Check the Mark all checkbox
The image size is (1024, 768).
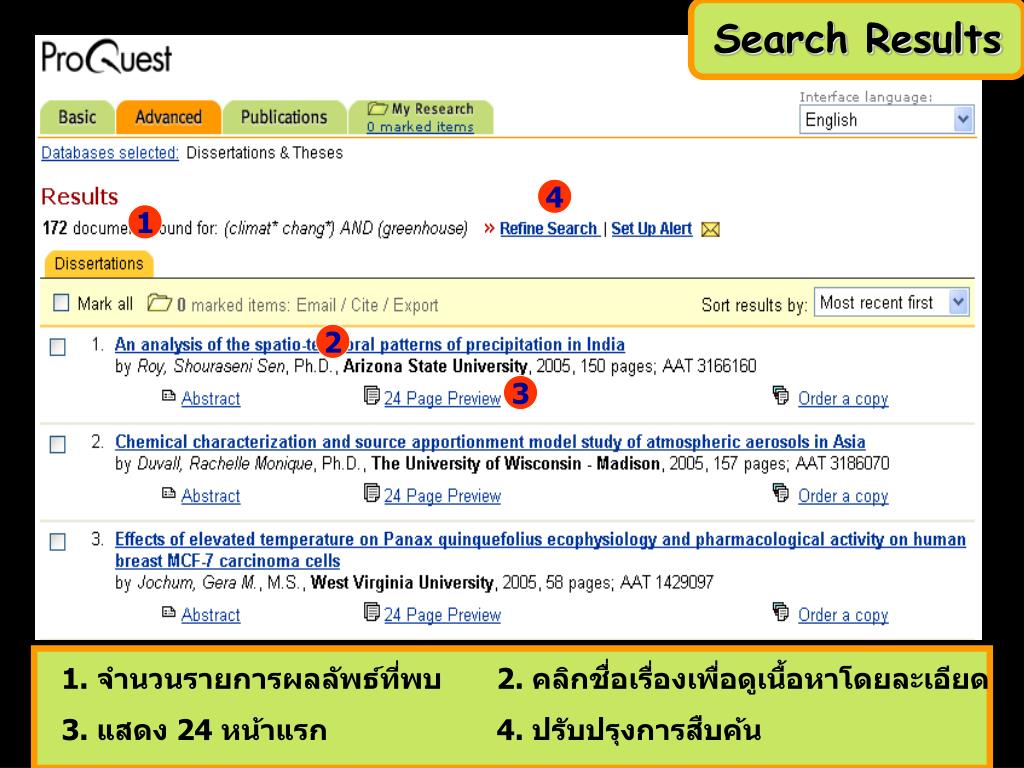pyautogui.click(x=61, y=302)
